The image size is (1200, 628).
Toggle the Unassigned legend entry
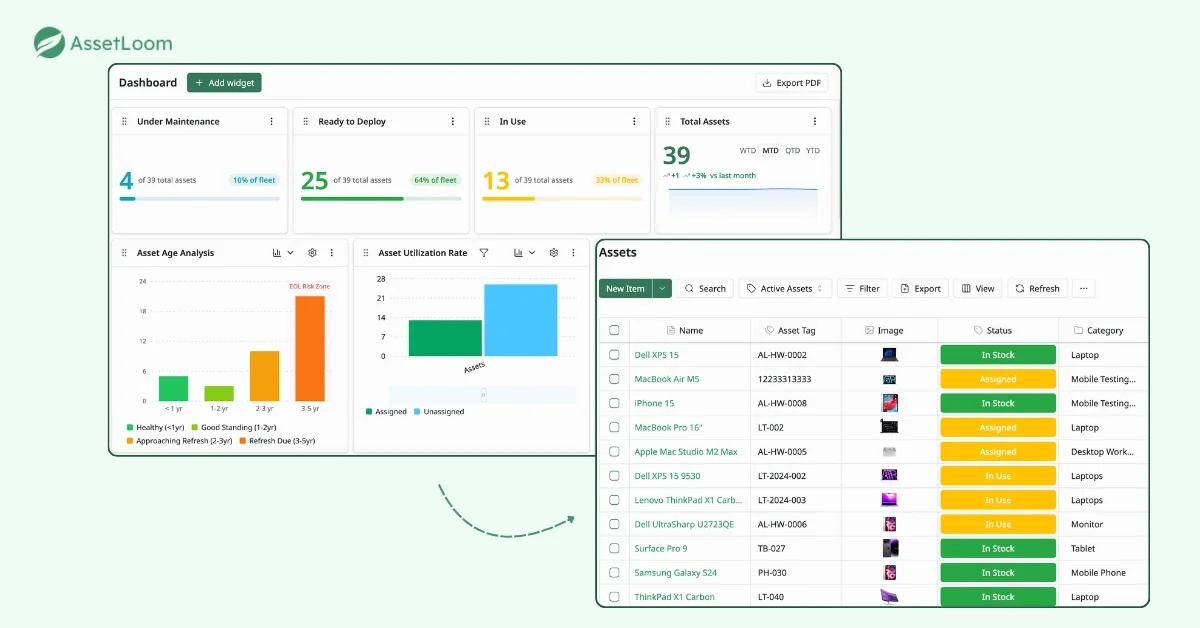pos(439,411)
